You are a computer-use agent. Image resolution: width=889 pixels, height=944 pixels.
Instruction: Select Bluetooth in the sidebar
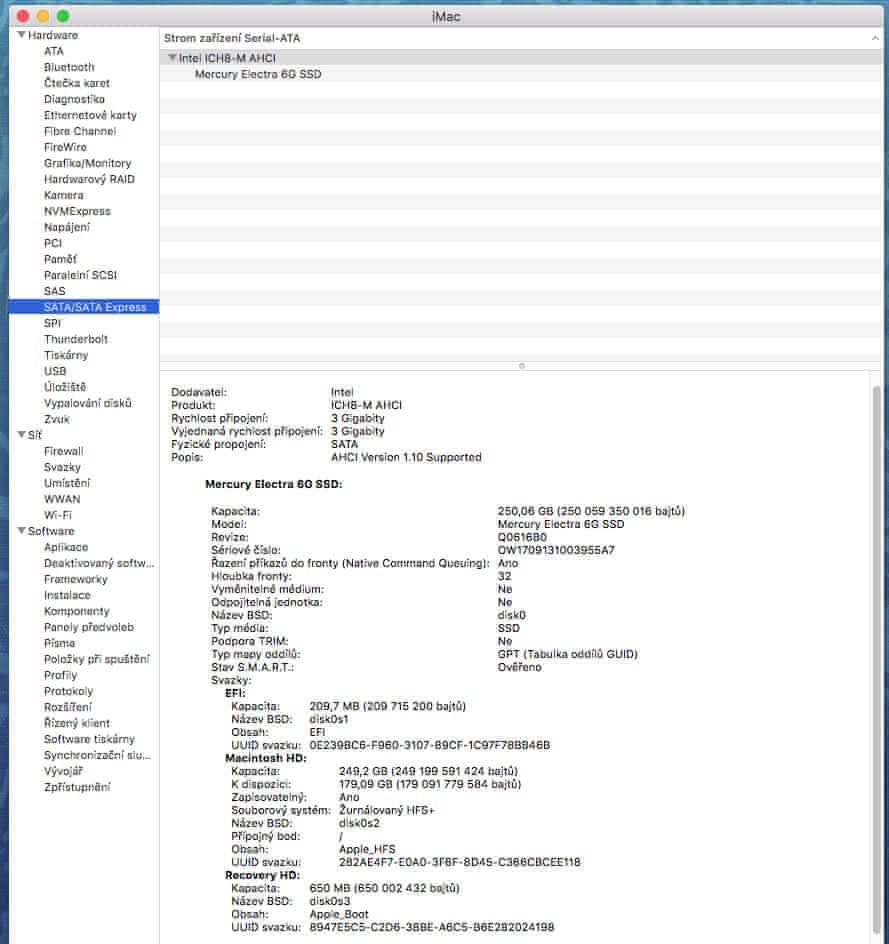[x=69, y=67]
